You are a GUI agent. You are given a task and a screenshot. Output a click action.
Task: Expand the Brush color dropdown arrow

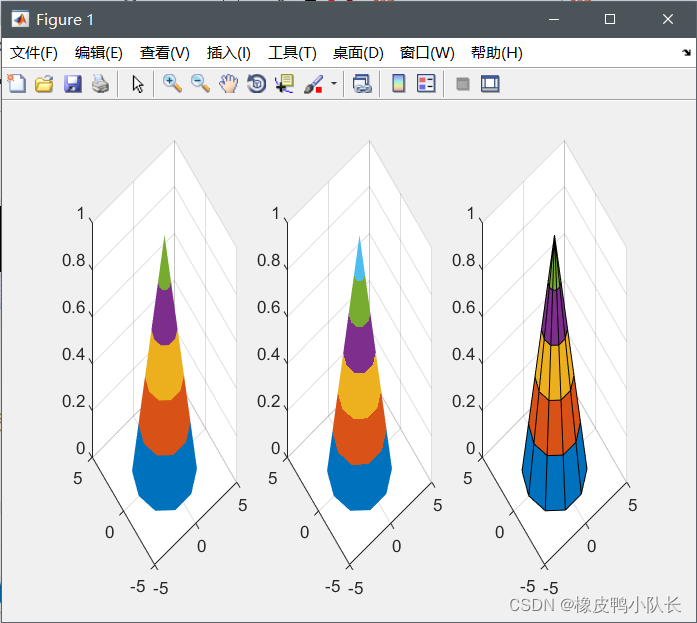pos(334,83)
